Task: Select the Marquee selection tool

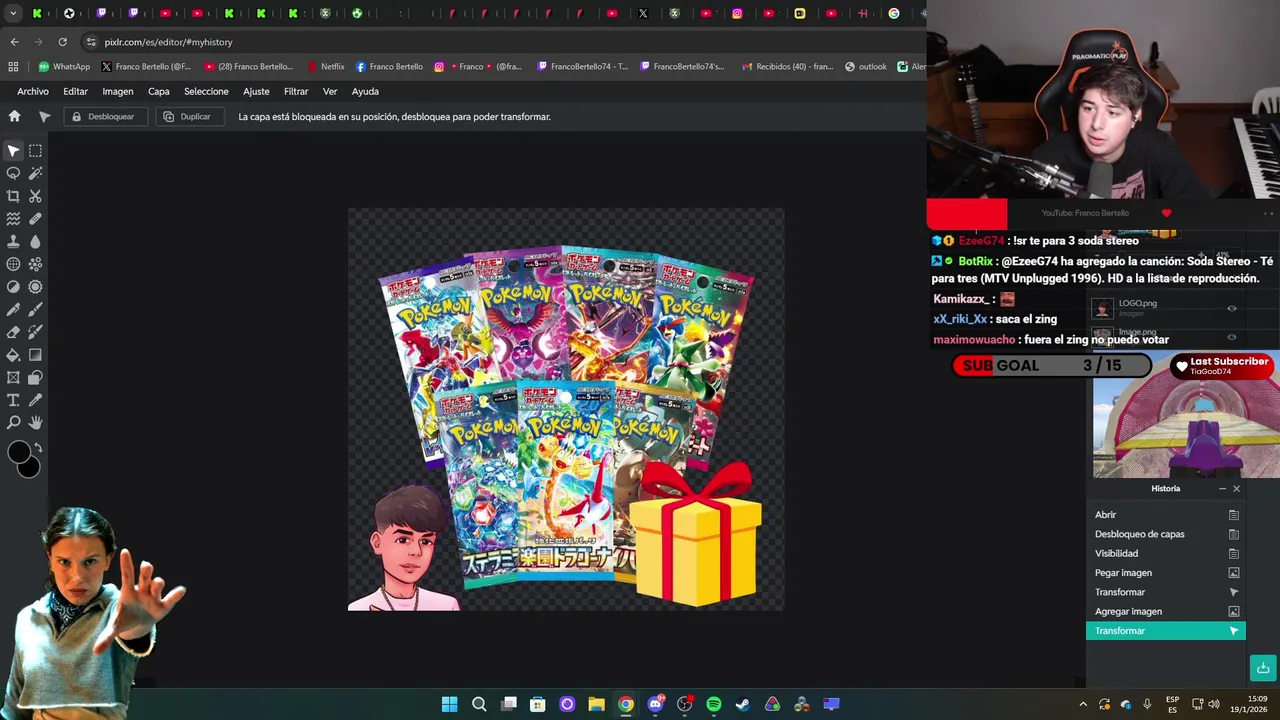Action: tap(35, 151)
